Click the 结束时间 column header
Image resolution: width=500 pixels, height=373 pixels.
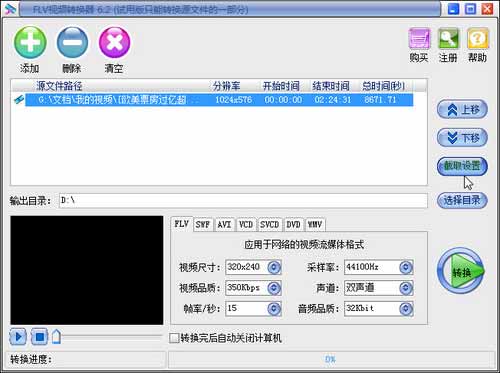coord(331,86)
